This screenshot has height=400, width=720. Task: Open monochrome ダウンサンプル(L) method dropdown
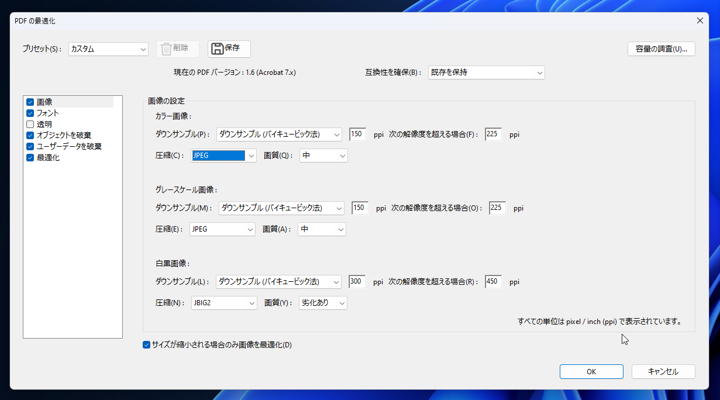tap(278, 282)
